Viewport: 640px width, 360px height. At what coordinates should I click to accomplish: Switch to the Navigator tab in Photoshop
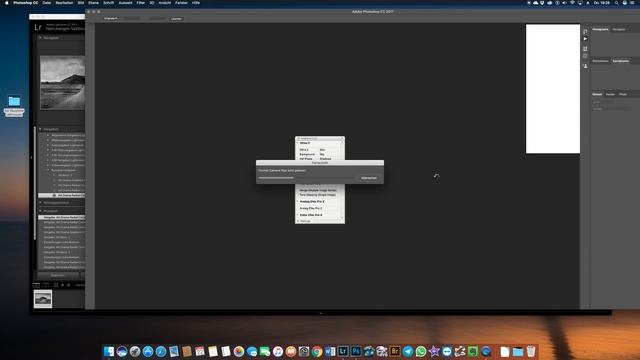[619, 29]
